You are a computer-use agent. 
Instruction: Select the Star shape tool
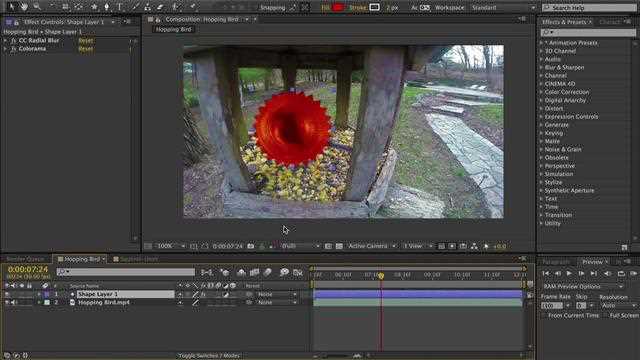point(94,7)
